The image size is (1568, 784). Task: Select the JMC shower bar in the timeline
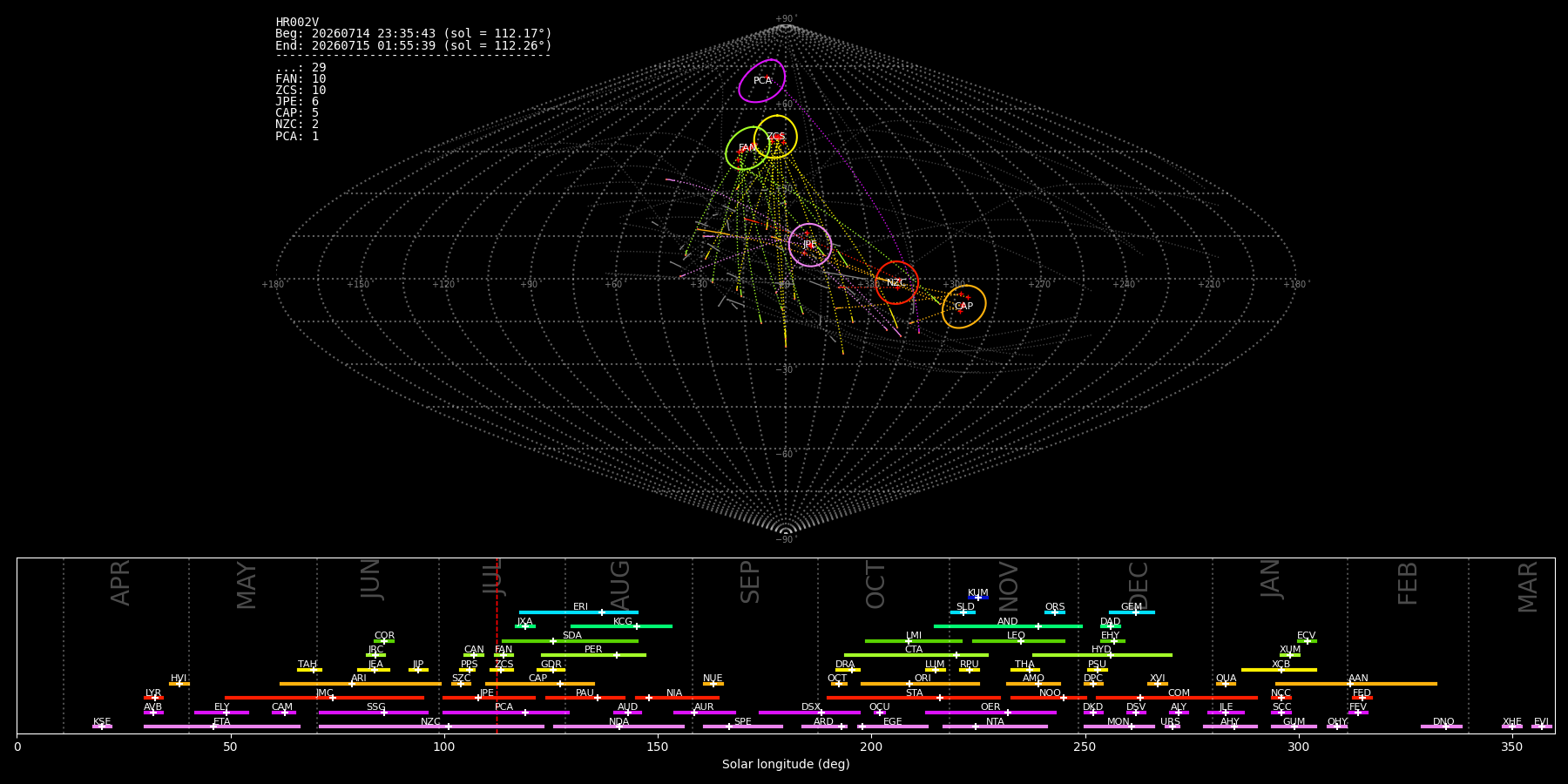click(x=324, y=698)
